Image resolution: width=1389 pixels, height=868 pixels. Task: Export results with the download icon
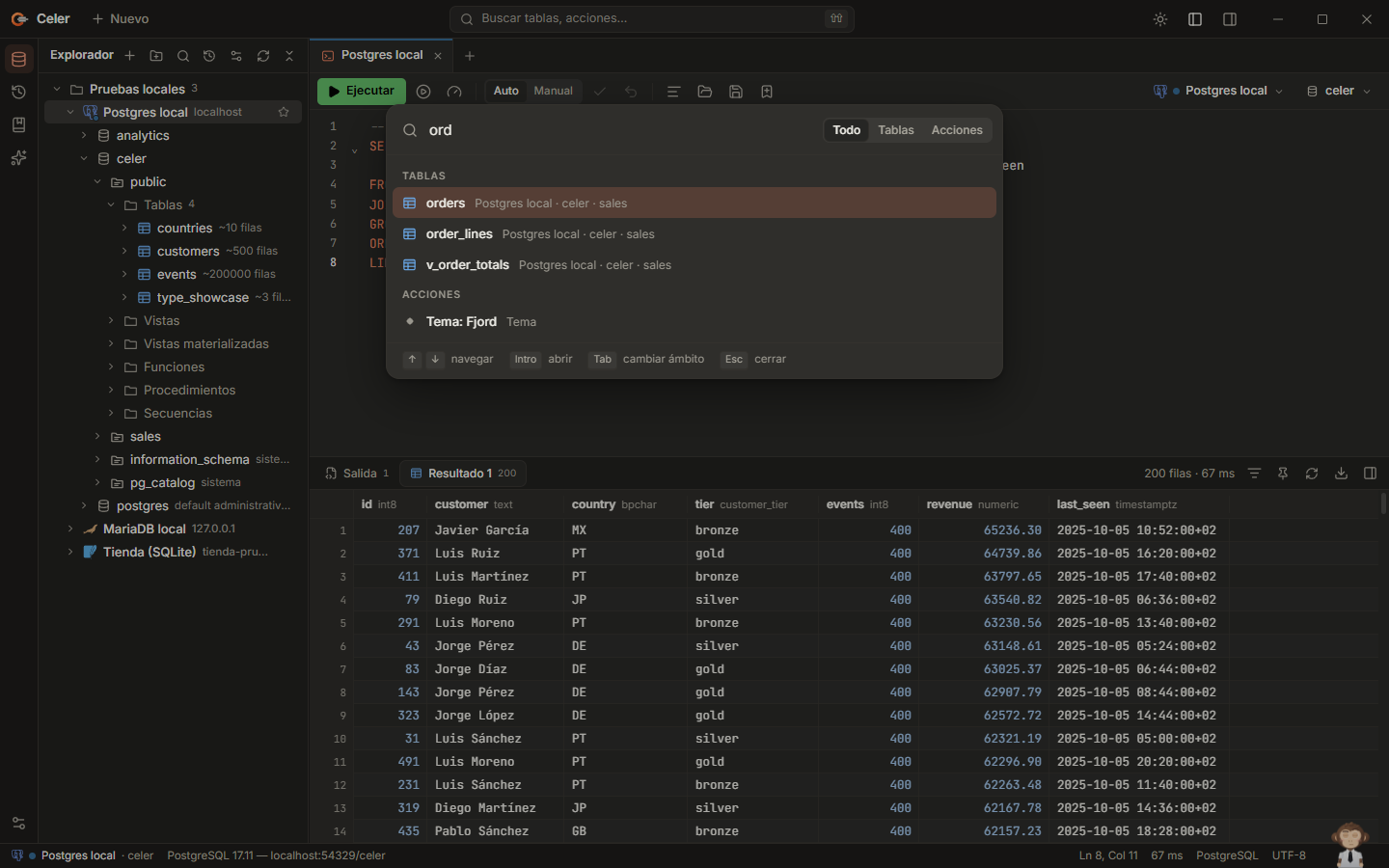(1341, 474)
